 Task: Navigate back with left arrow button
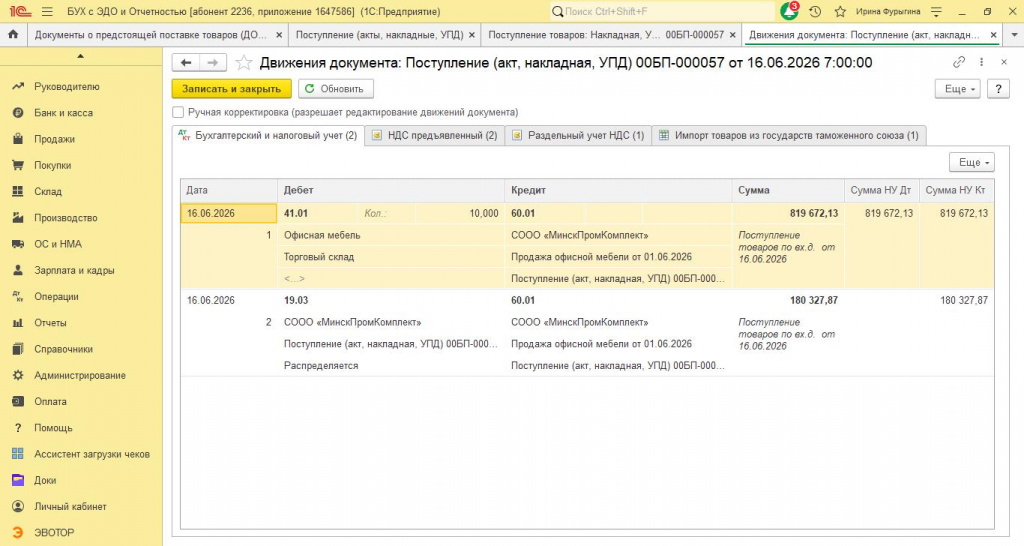186,63
